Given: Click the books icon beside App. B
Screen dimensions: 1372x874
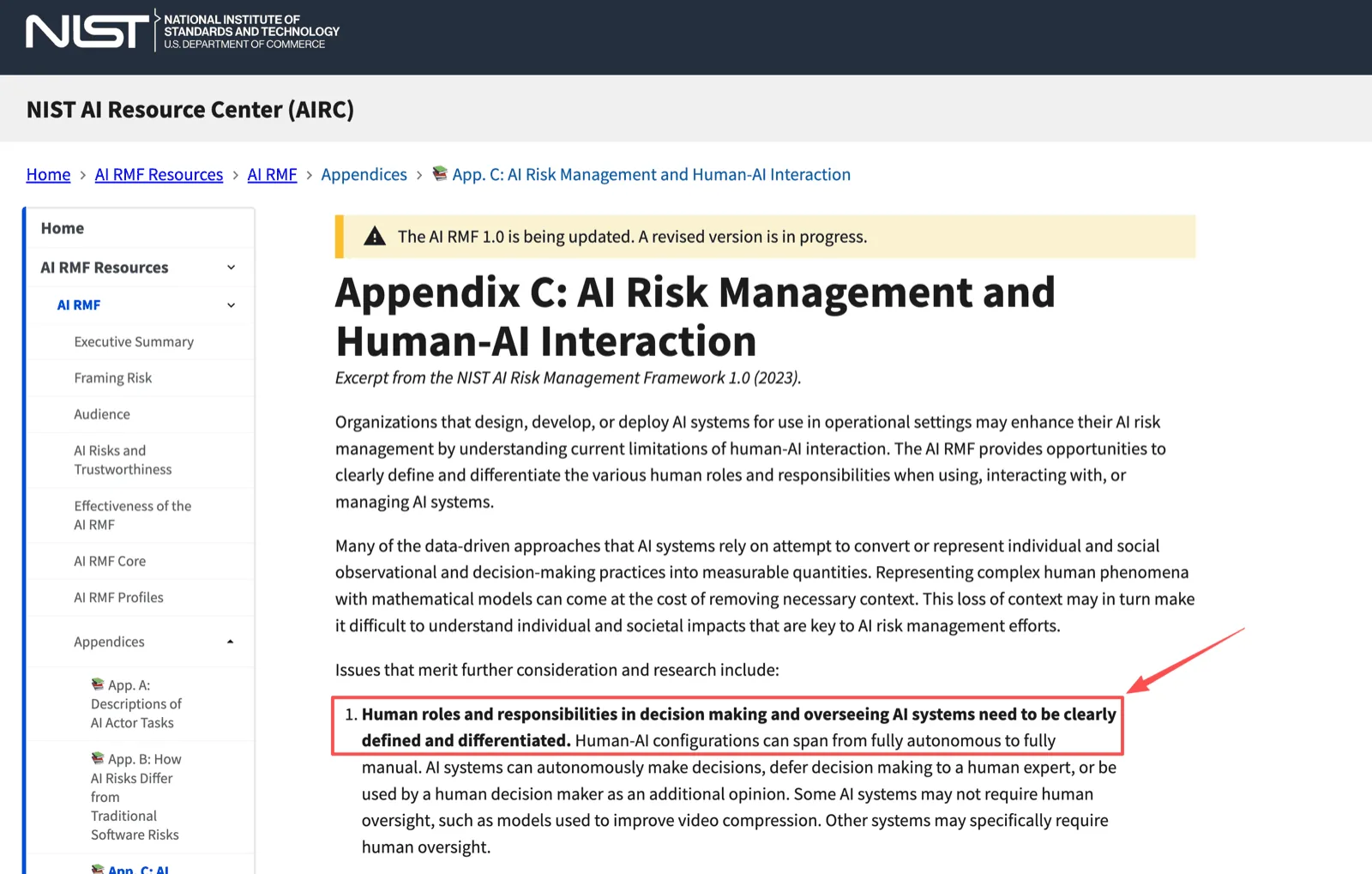Looking at the screenshot, I should [x=98, y=758].
